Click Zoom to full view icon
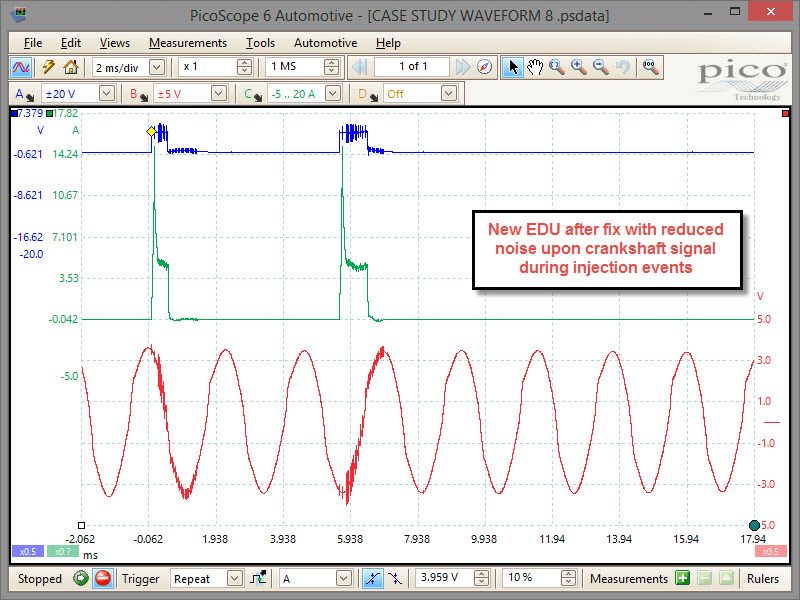This screenshot has width=800, height=600. coord(651,67)
